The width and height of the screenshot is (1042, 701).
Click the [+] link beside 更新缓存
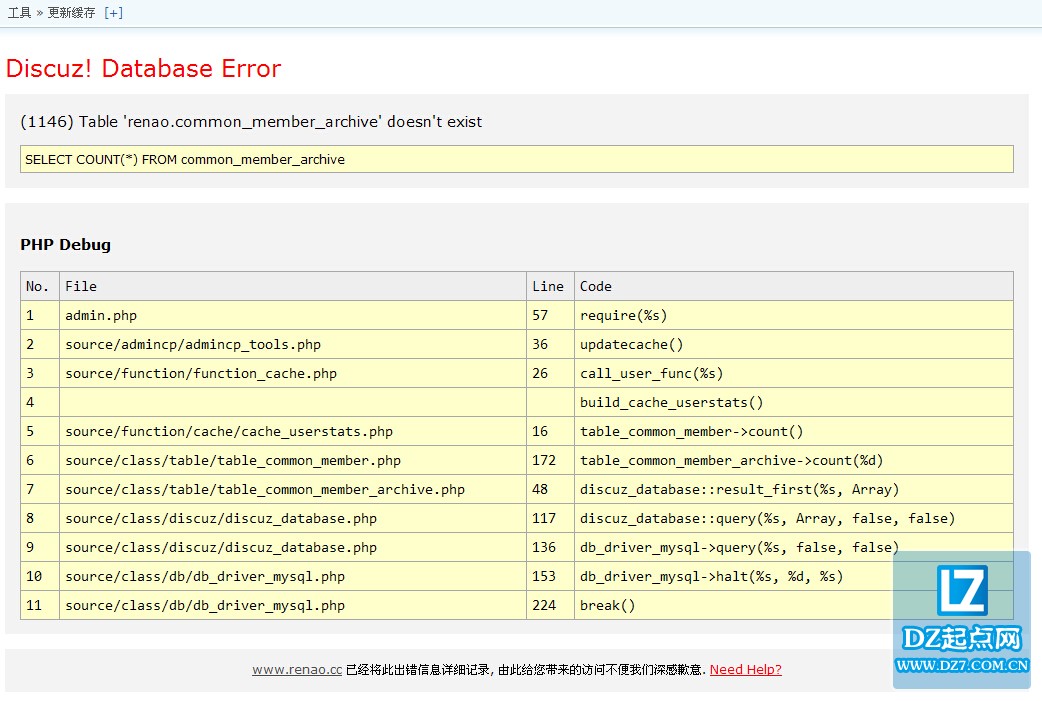(x=114, y=13)
